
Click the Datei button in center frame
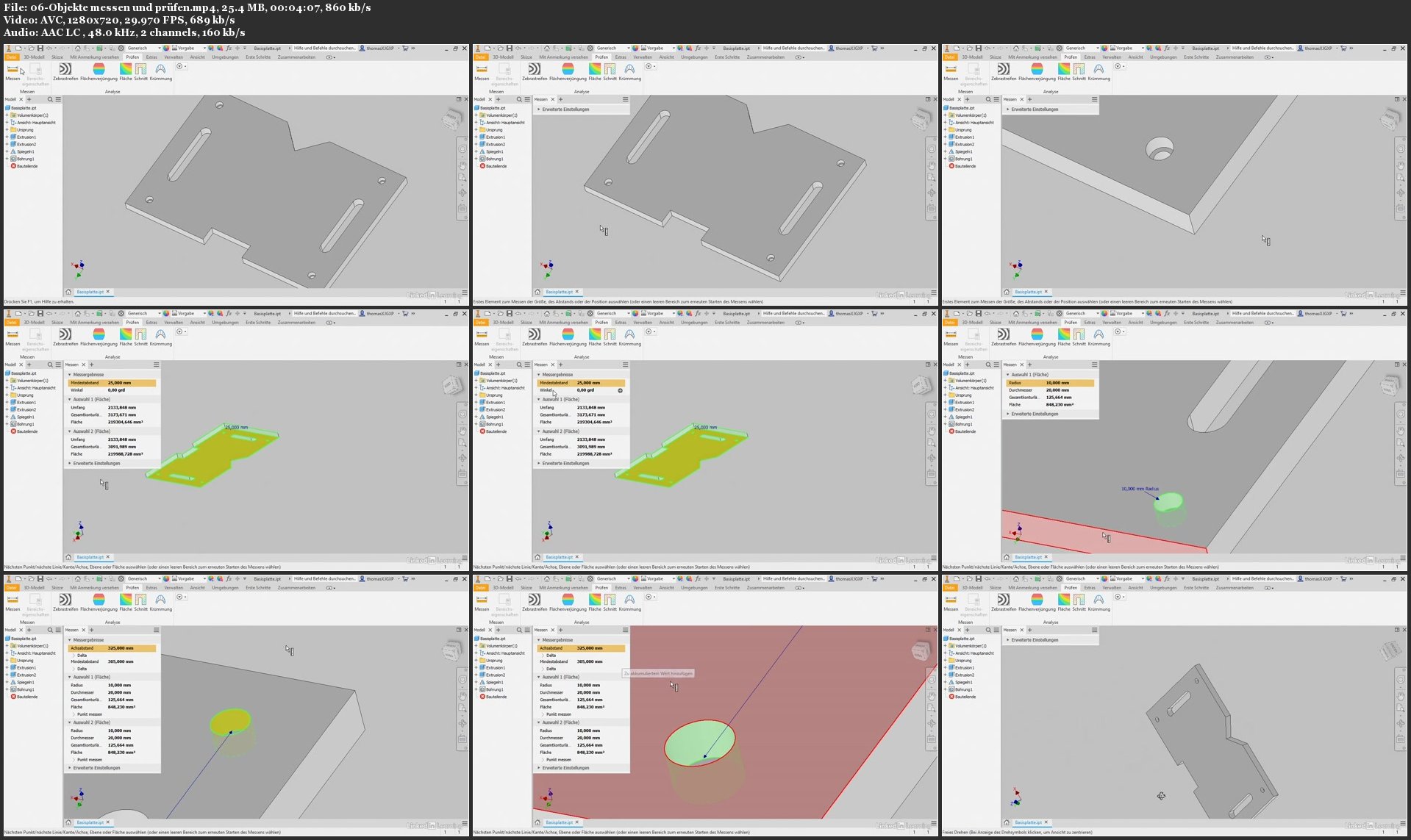pyautogui.click(x=480, y=323)
